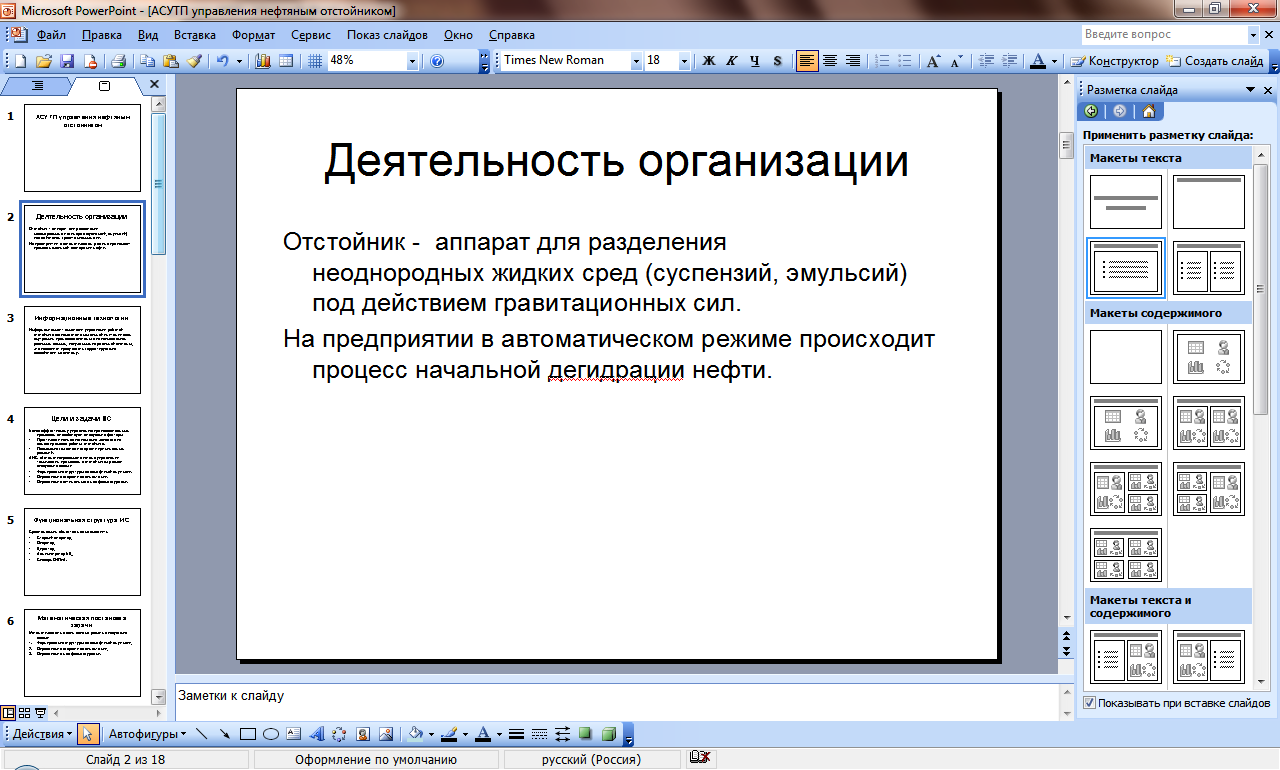
Task: Pick the Arrow drawing tool
Action: tap(225, 734)
